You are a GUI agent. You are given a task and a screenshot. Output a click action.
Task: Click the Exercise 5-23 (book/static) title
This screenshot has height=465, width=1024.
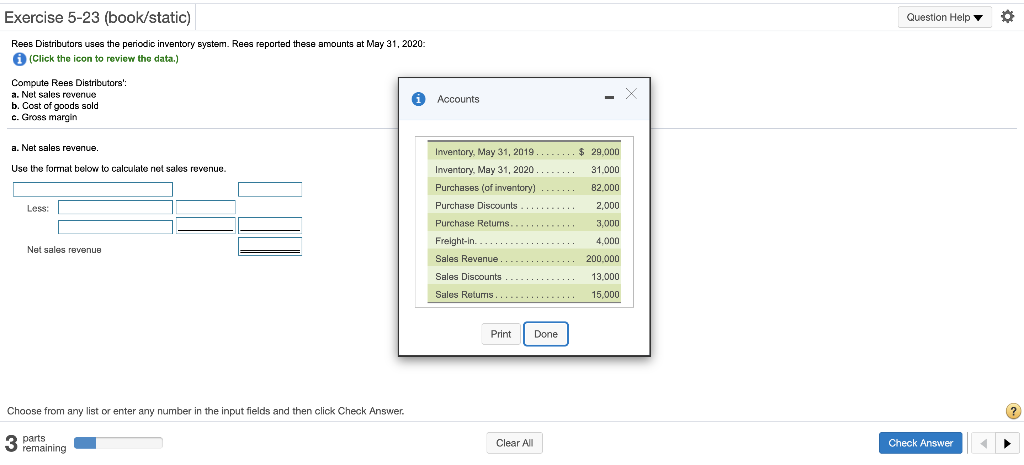pos(97,18)
